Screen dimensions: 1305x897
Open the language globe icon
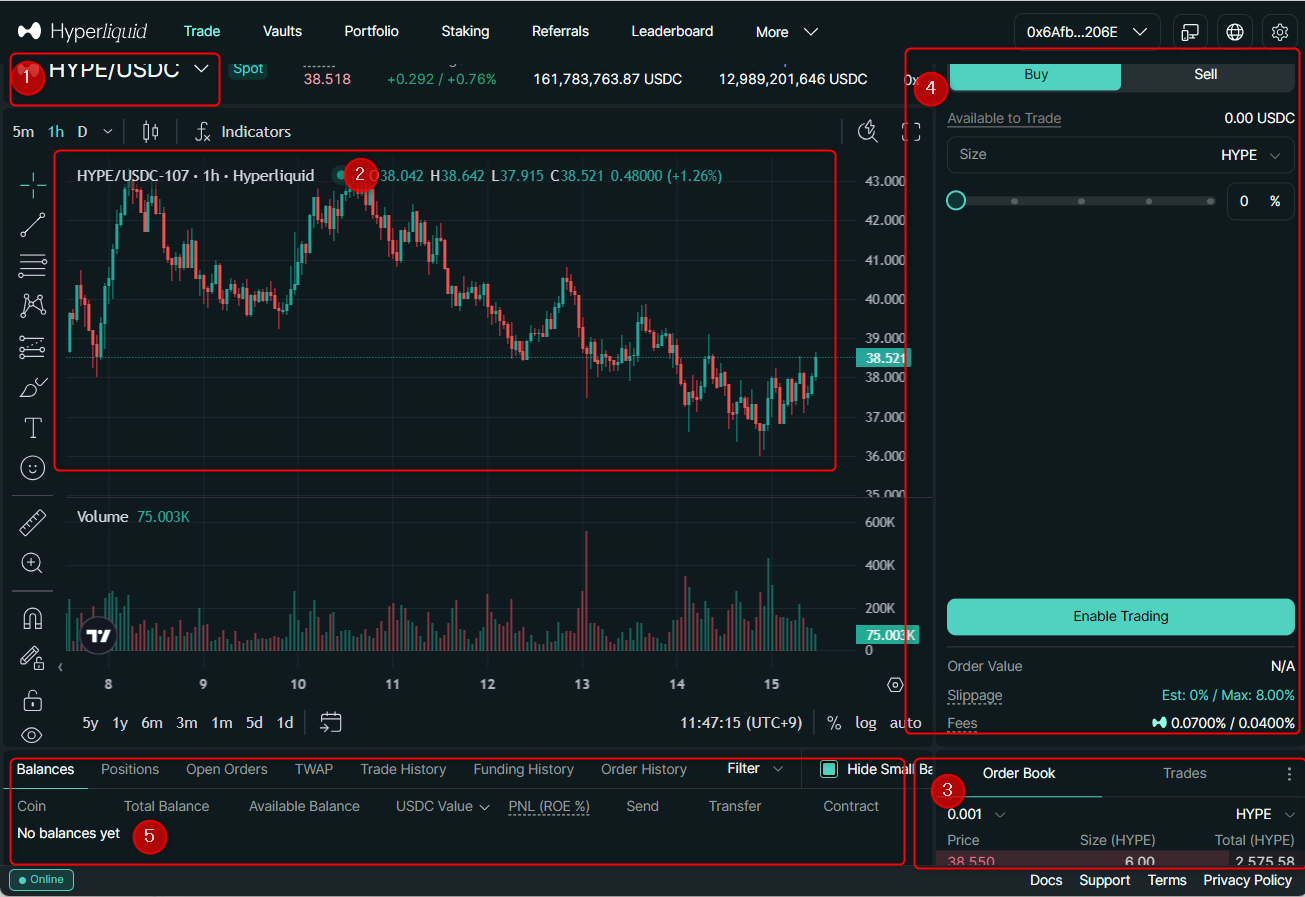[1235, 32]
